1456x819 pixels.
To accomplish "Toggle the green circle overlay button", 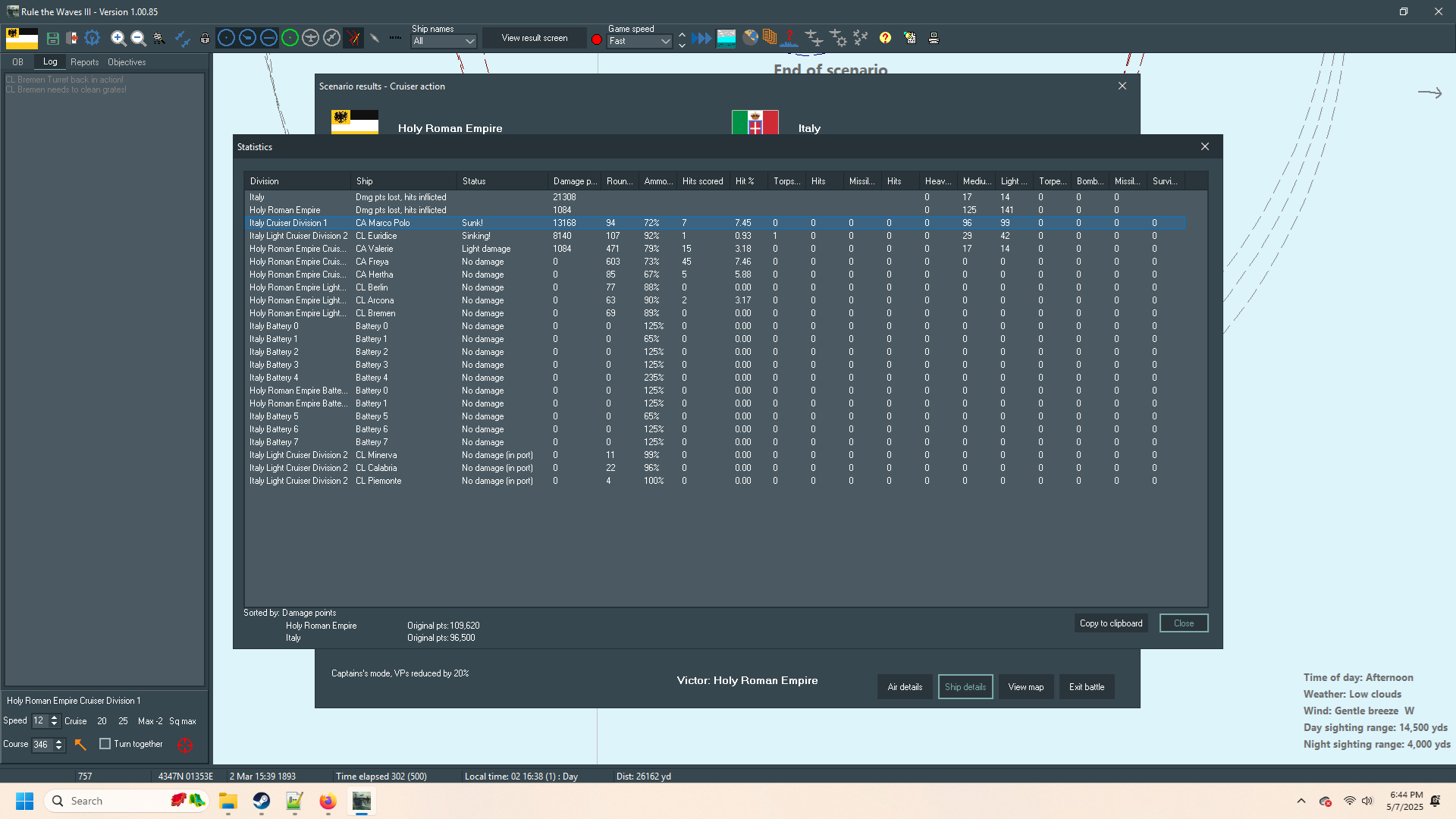I will click(290, 38).
